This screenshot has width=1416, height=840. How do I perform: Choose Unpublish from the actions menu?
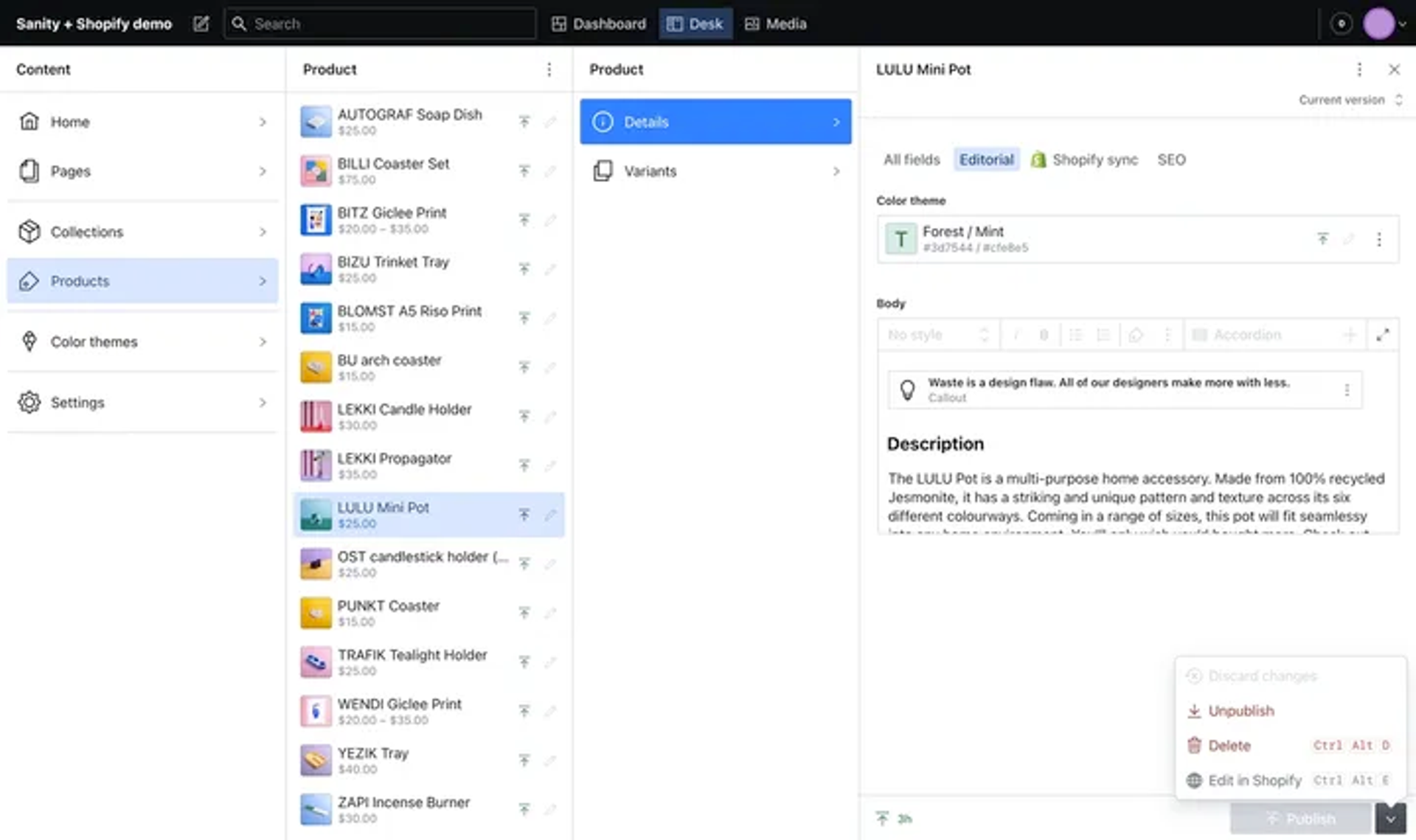click(x=1240, y=711)
